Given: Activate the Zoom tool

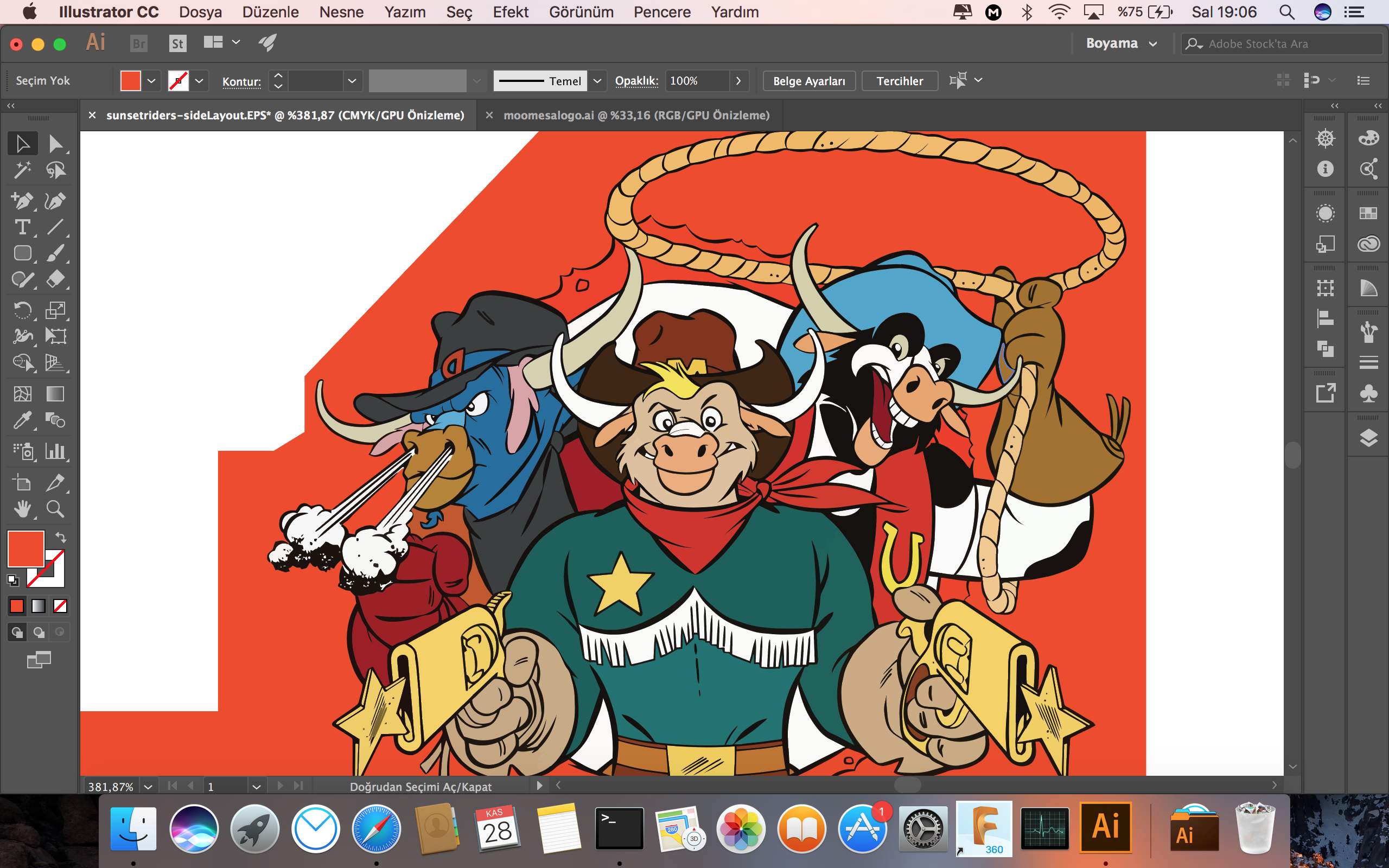Looking at the screenshot, I should (56, 509).
